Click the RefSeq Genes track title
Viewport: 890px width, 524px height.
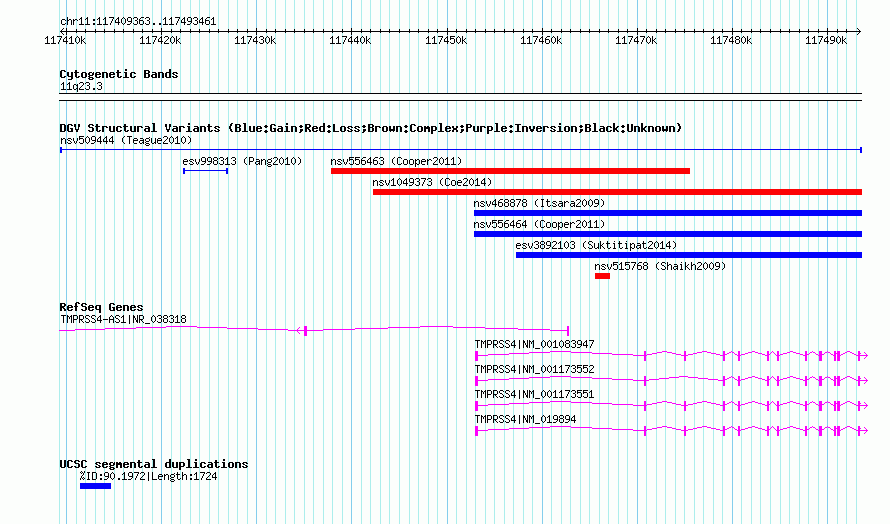(101, 307)
